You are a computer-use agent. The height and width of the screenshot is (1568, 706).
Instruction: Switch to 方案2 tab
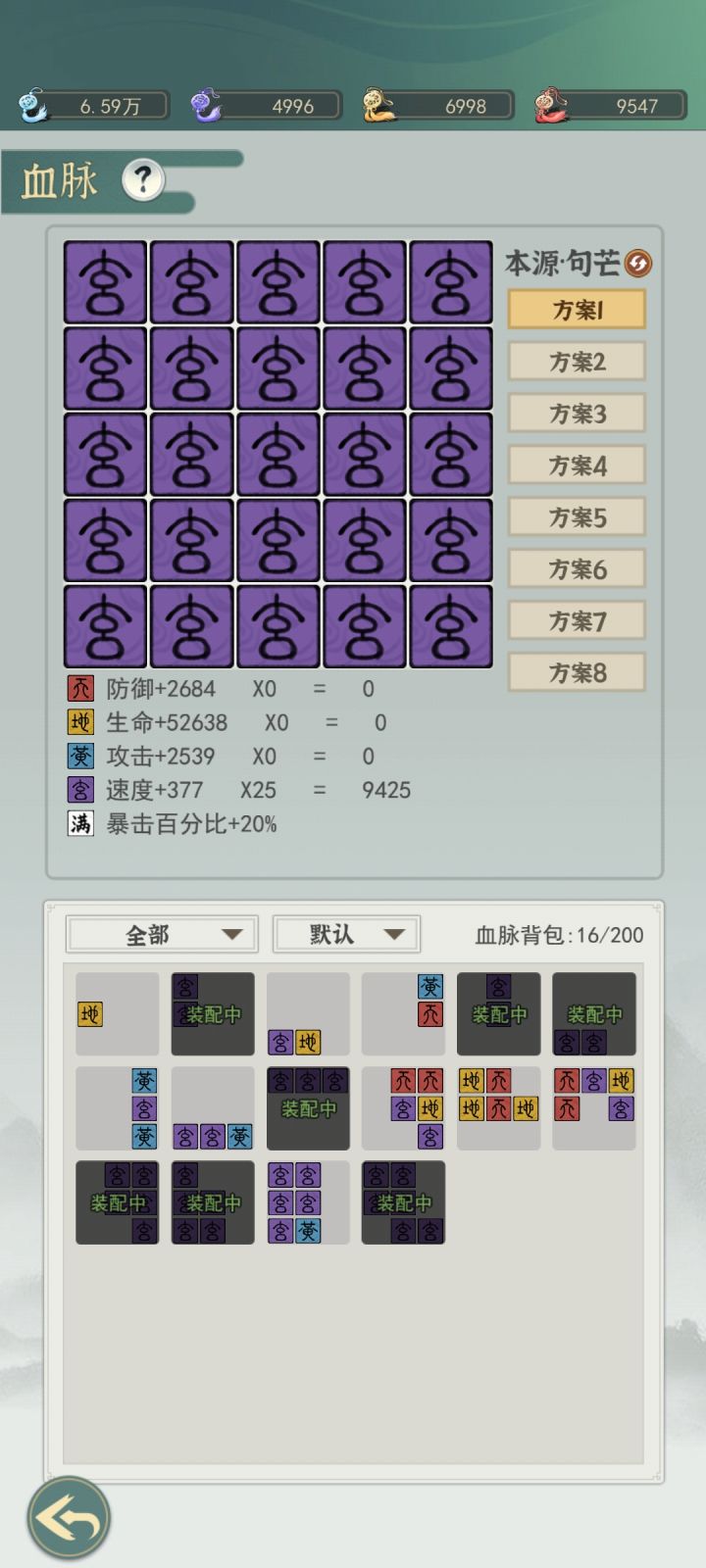pyautogui.click(x=577, y=362)
